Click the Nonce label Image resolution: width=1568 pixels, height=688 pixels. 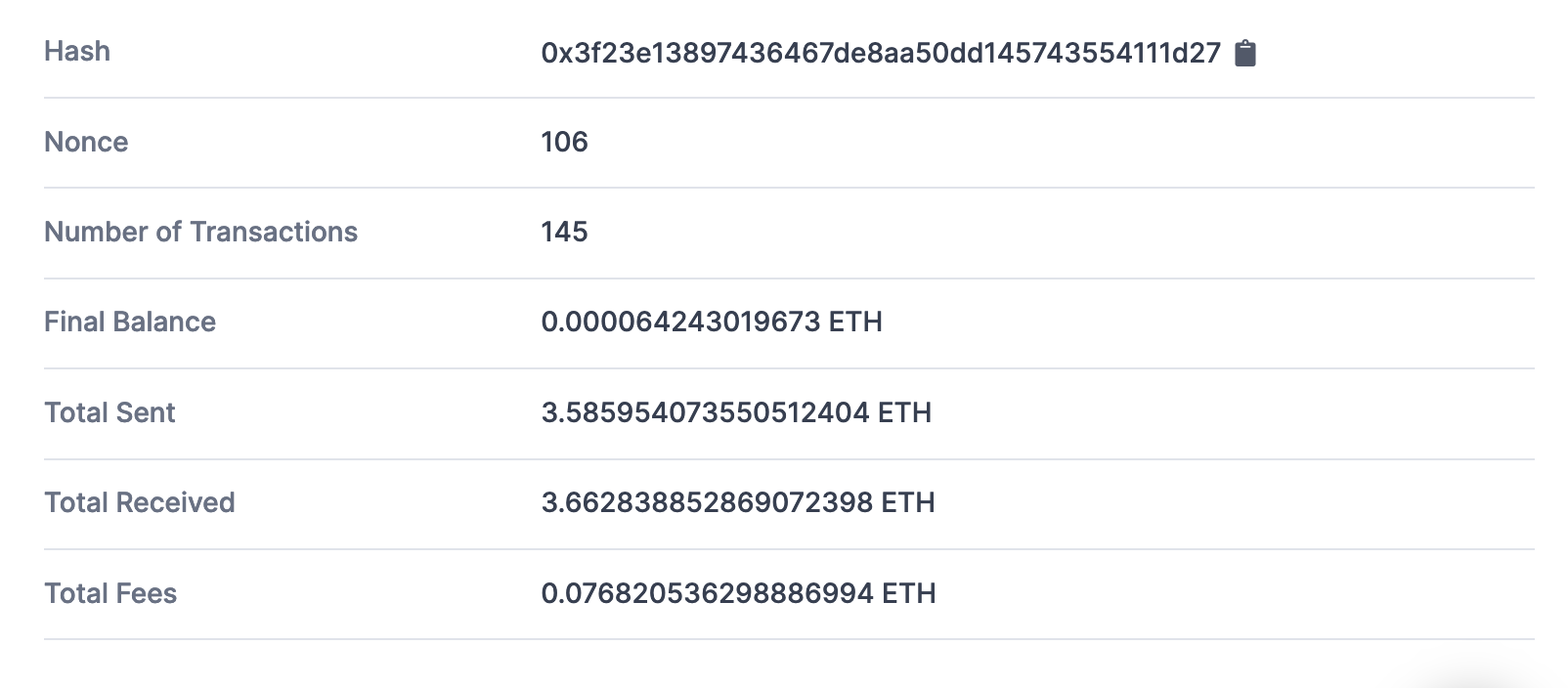[86, 143]
